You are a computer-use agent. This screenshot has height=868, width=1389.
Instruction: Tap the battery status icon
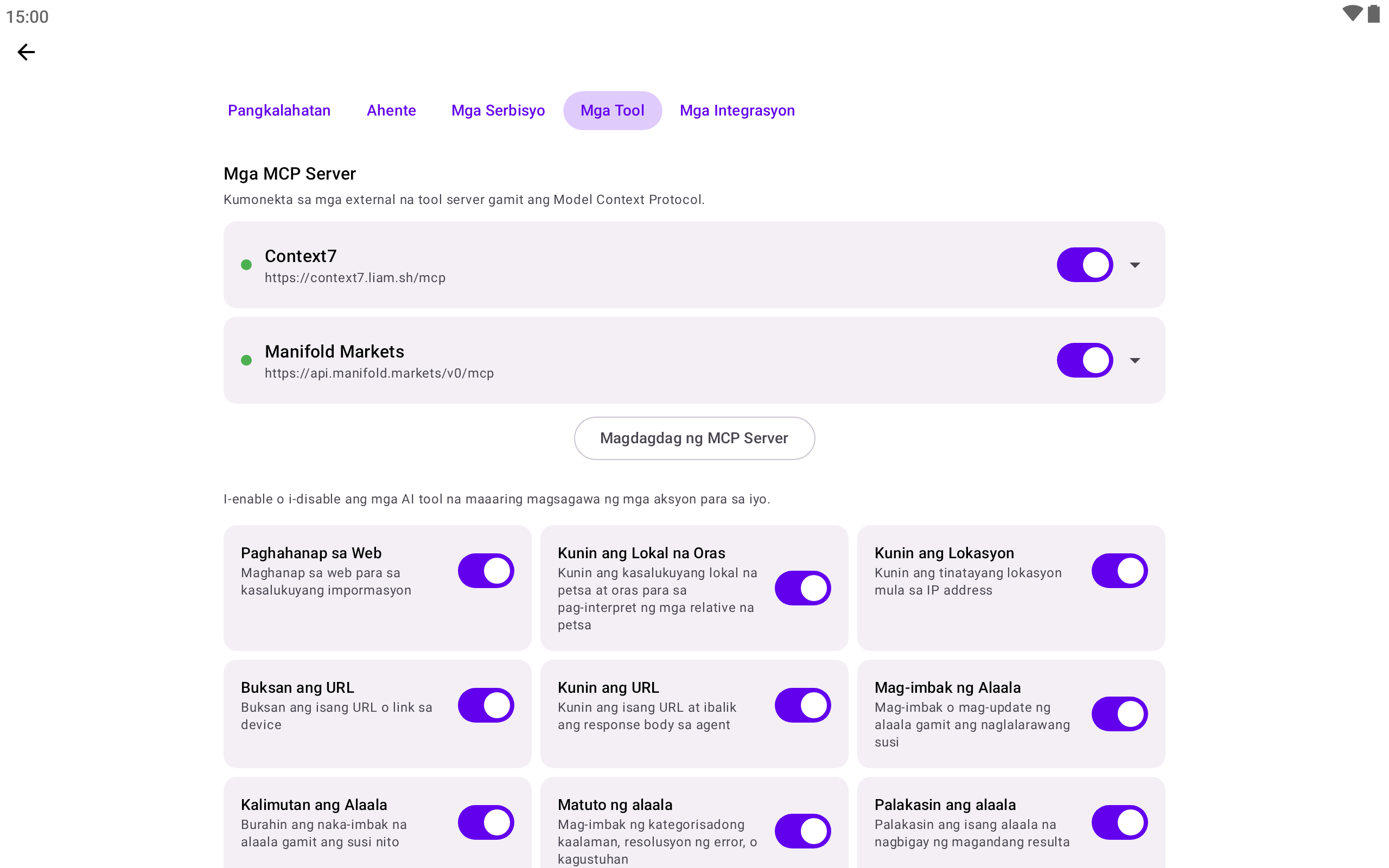1373,14
